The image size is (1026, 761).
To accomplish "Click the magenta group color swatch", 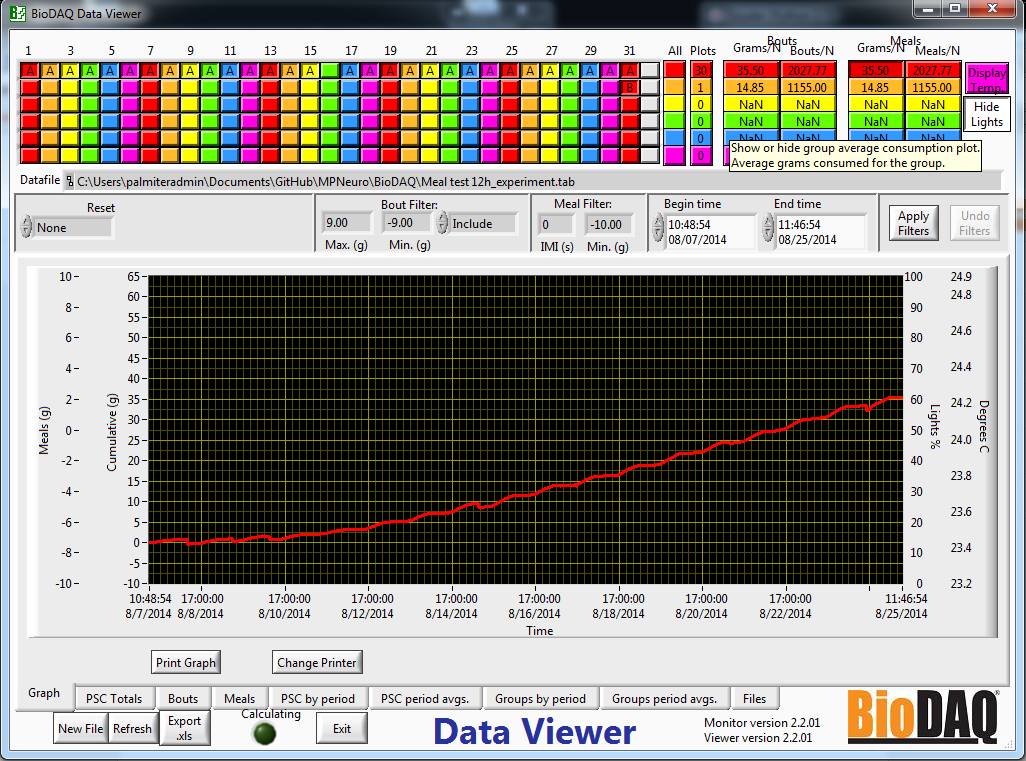I will [676, 155].
